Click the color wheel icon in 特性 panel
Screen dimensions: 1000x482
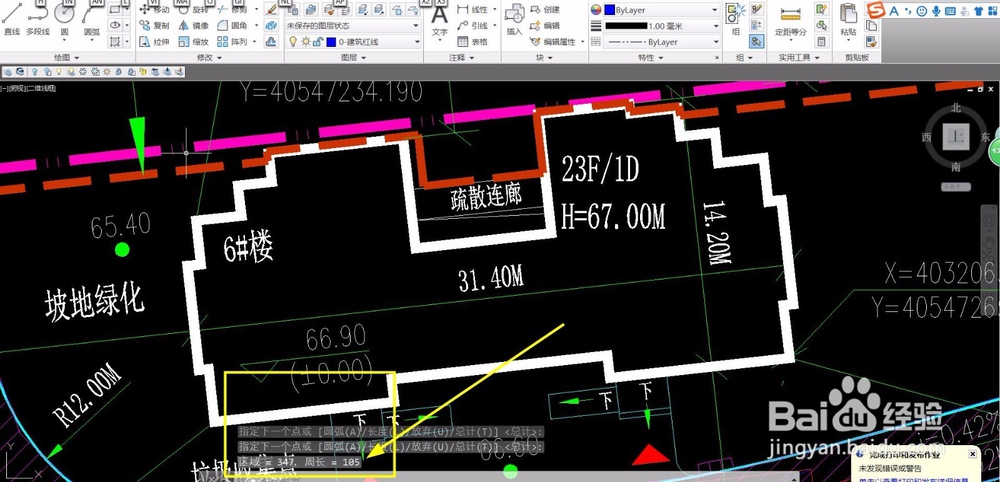[596, 10]
